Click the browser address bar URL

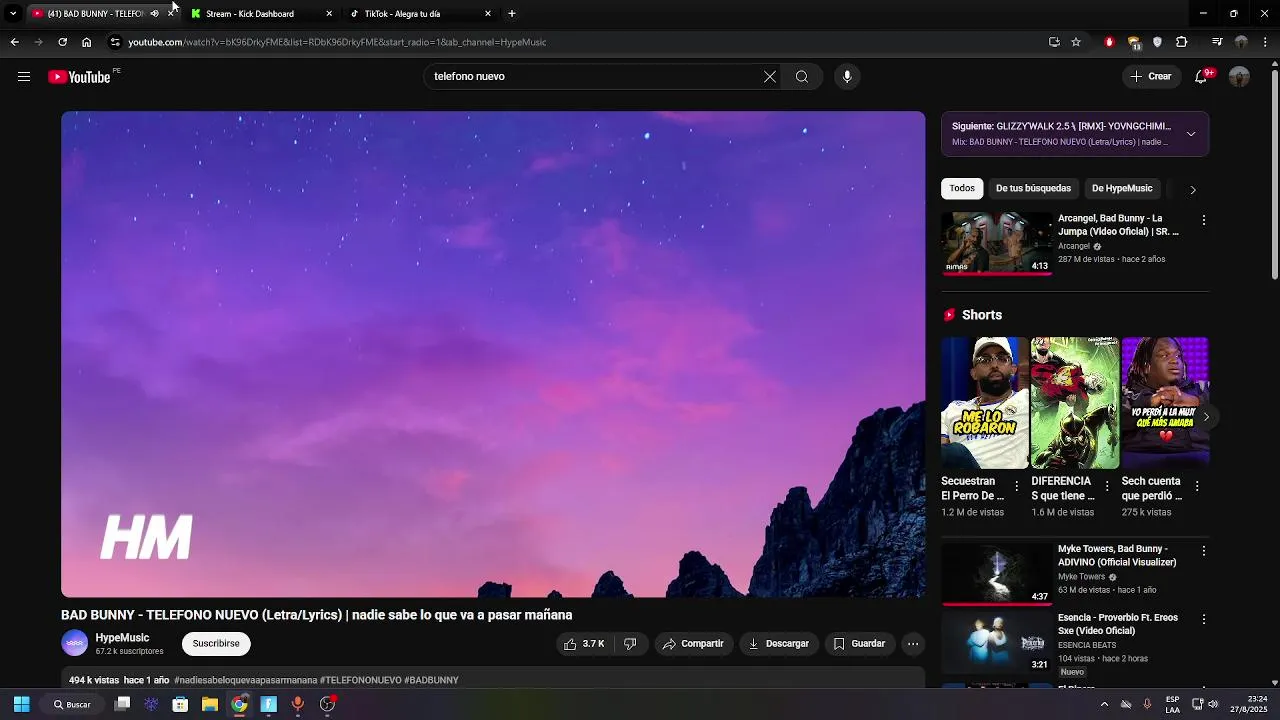click(337, 42)
